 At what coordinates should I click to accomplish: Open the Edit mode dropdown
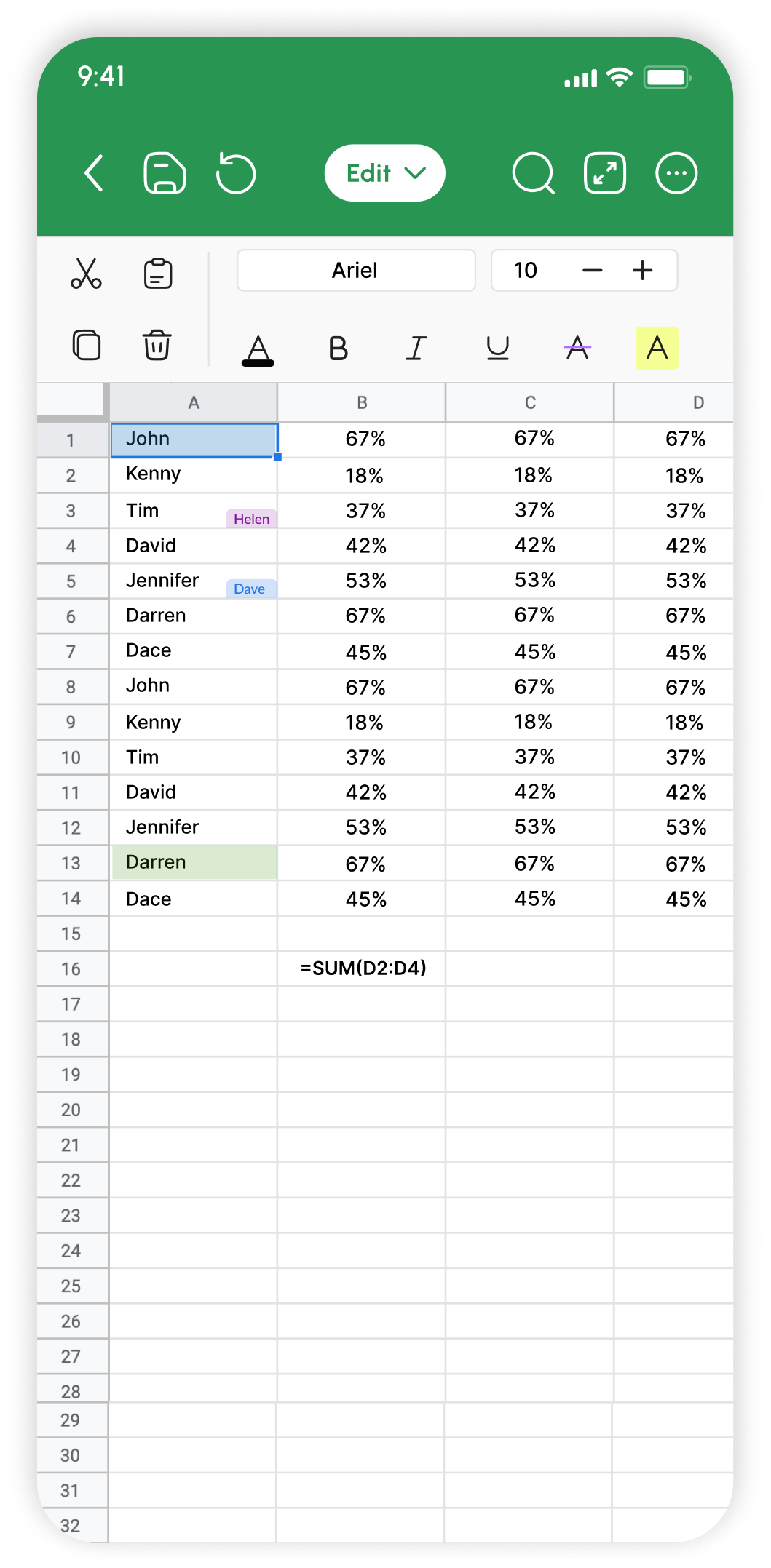pos(384,173)
